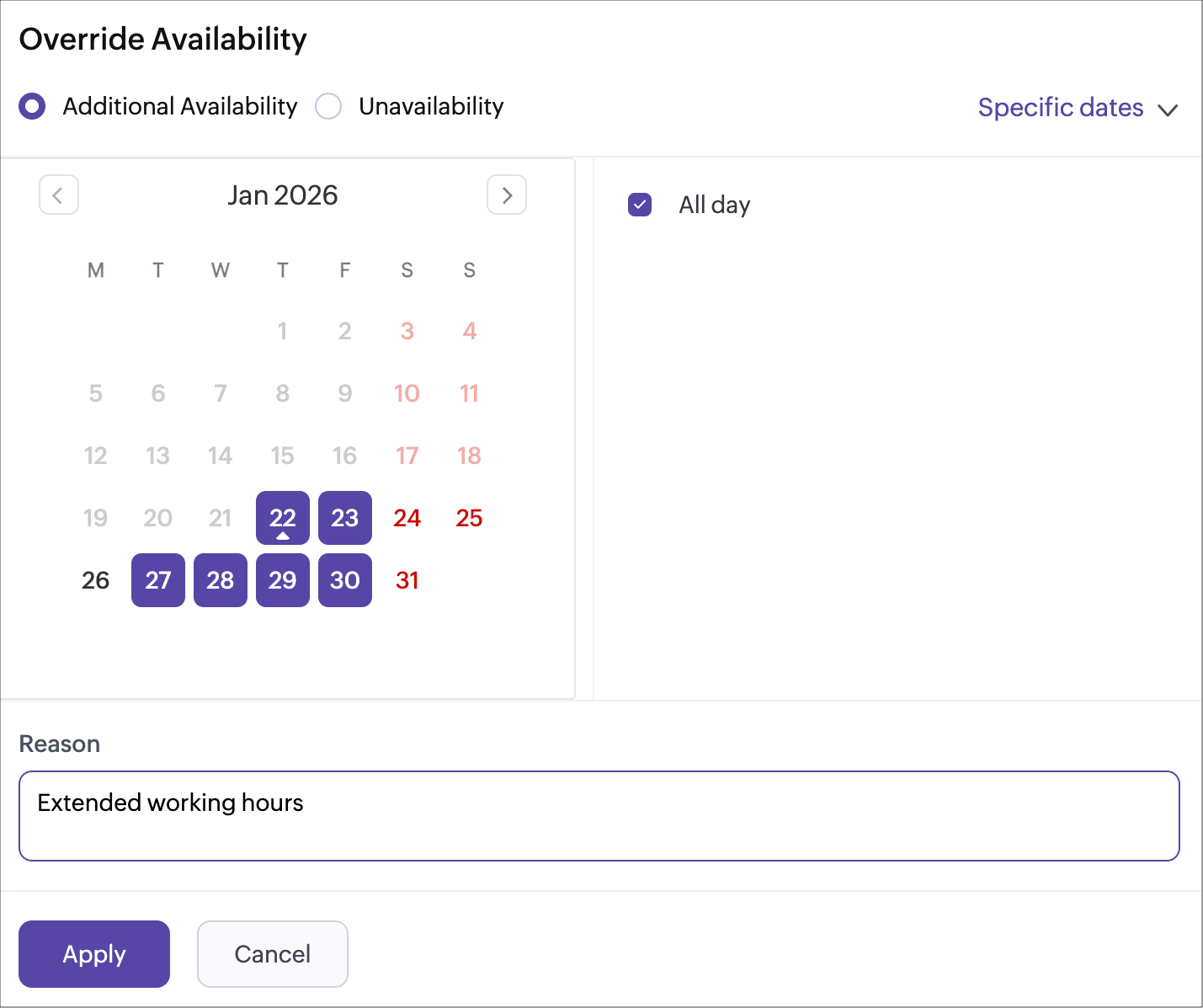
Task: Deselect the 23rd in the calendar
Action: click(345, 518)
